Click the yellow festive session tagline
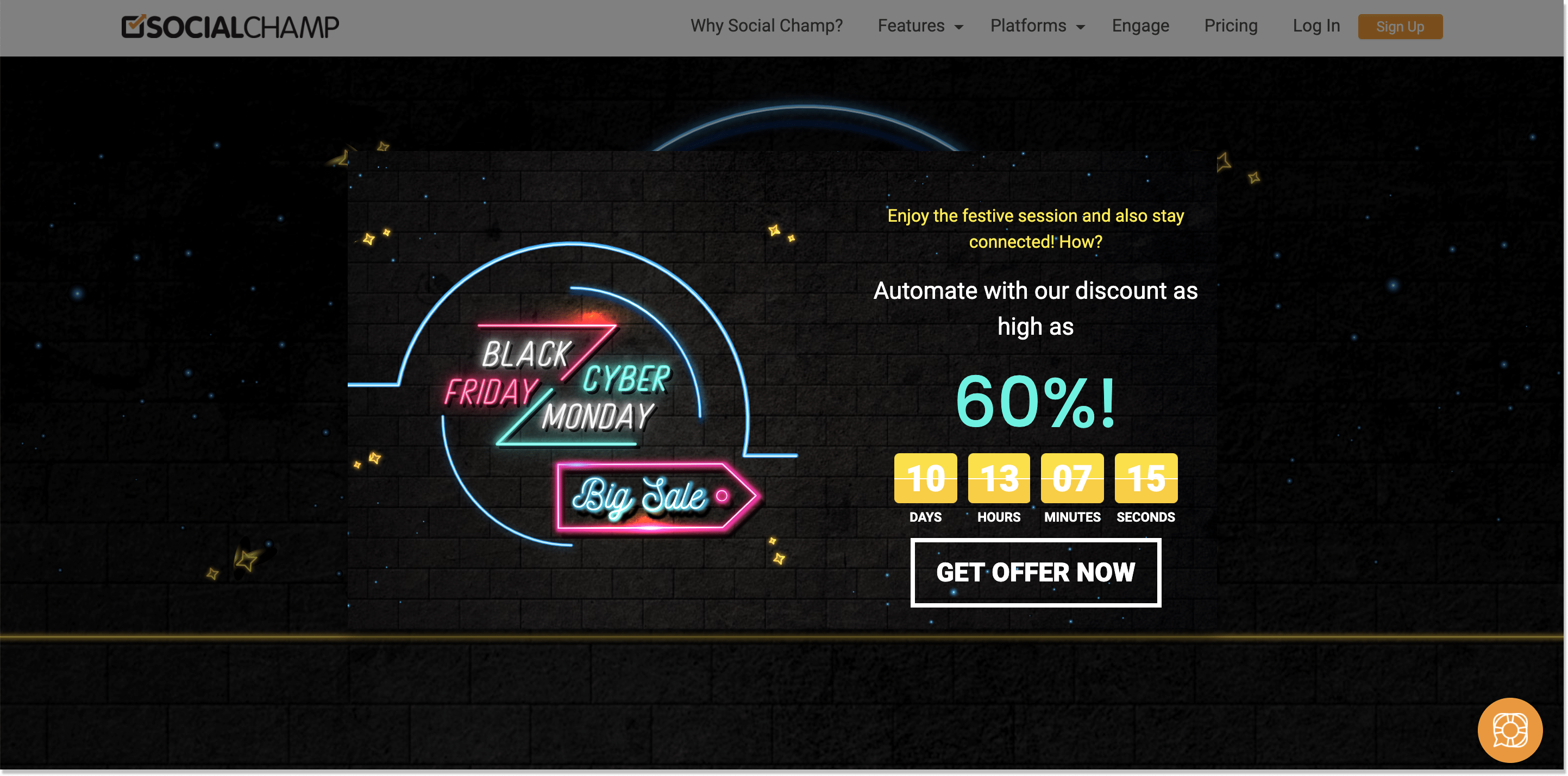 tap(1035, 228)
